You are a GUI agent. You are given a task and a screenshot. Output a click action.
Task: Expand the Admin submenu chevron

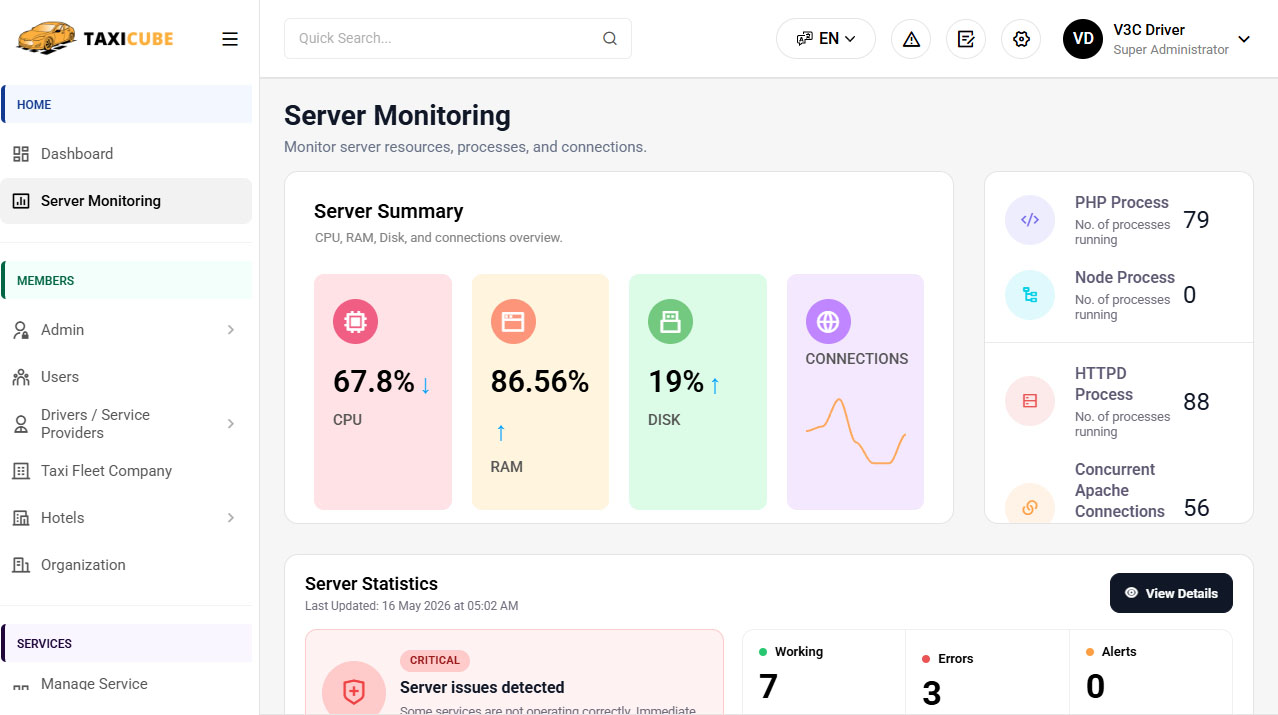click(x=231, y=330)
